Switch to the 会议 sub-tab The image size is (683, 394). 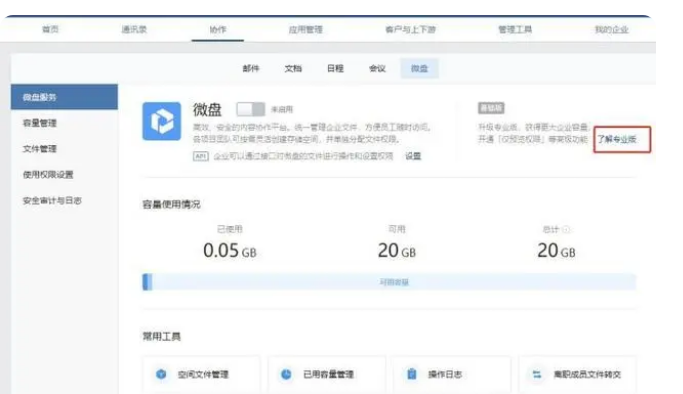pyautogui.click(x=377, y=68)
